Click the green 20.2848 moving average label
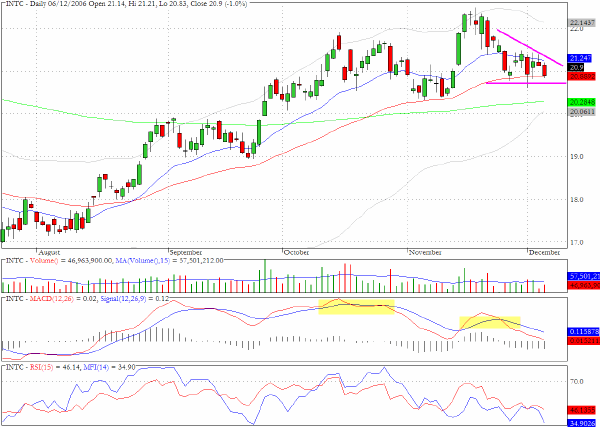This screenshot has width=600, height=427. click(x=582, y=103)
